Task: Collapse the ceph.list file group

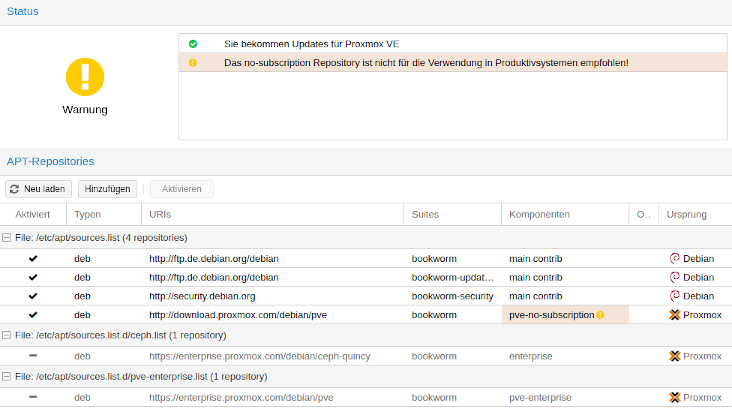Action: pyautogui.click(x=7, y=335)
